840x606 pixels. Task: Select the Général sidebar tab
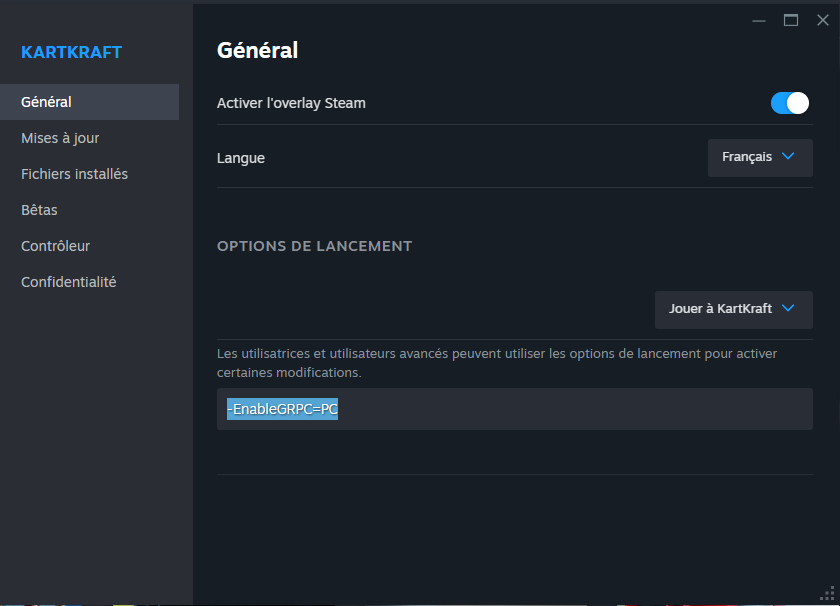click(89, 102)
